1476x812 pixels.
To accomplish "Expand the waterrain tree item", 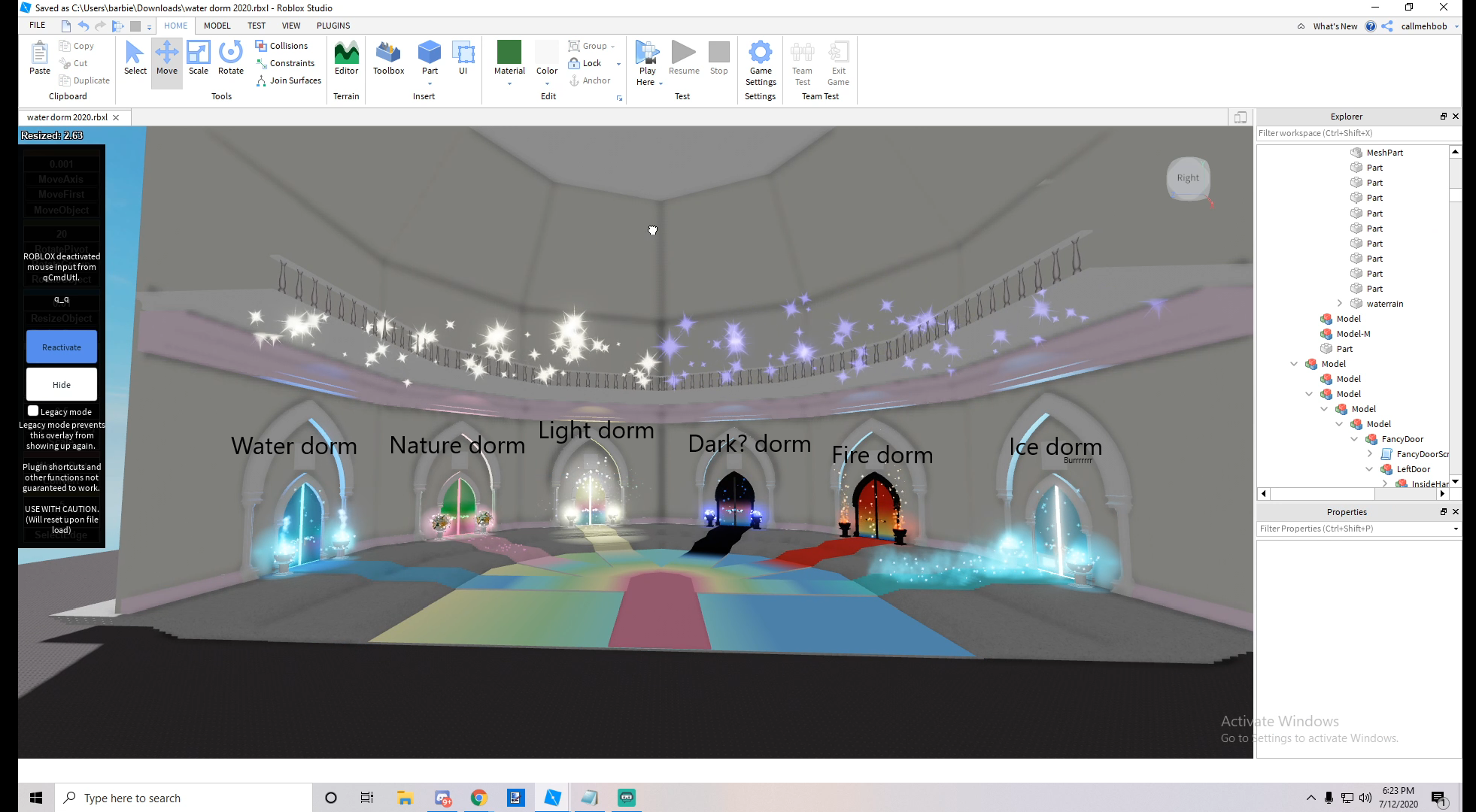I will (x=1340, y=304).
